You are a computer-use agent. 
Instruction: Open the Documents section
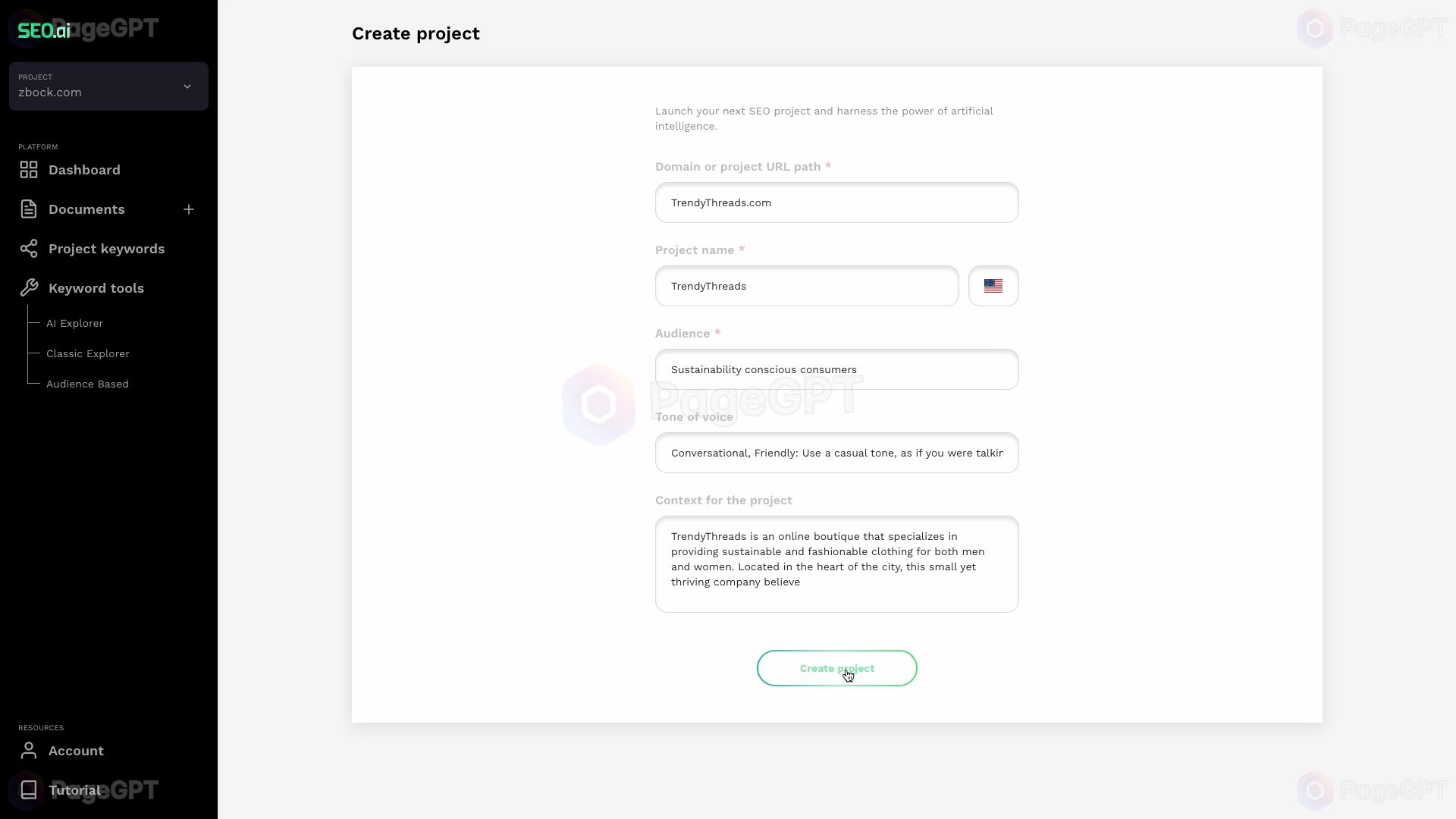pos(86,209)
